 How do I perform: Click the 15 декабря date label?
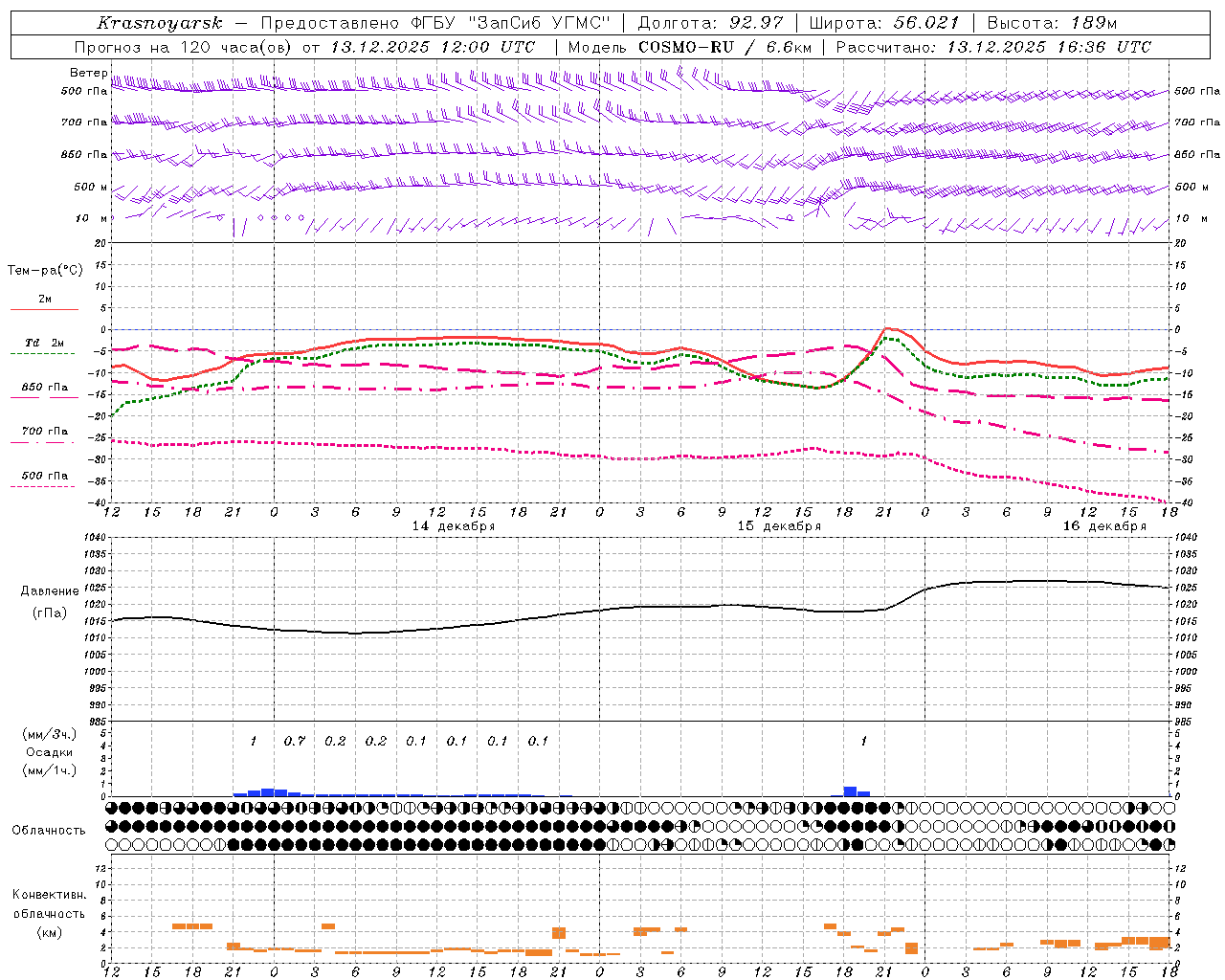pos(779,526)
